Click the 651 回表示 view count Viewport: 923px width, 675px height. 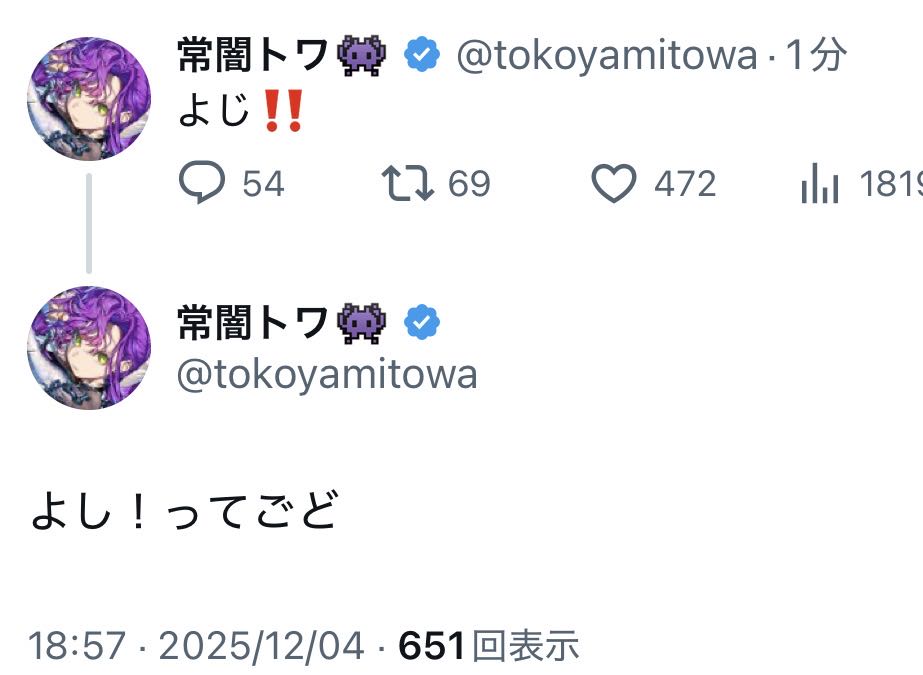(489, 646)
